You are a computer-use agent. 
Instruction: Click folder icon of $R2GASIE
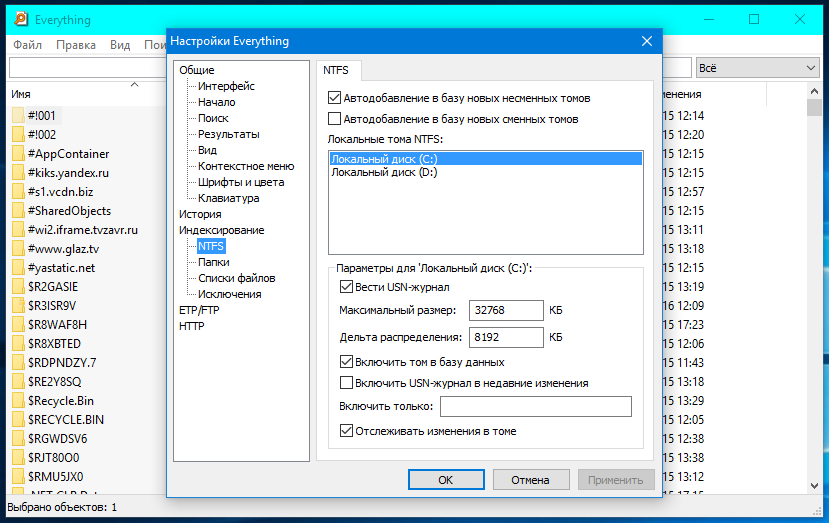18,287
